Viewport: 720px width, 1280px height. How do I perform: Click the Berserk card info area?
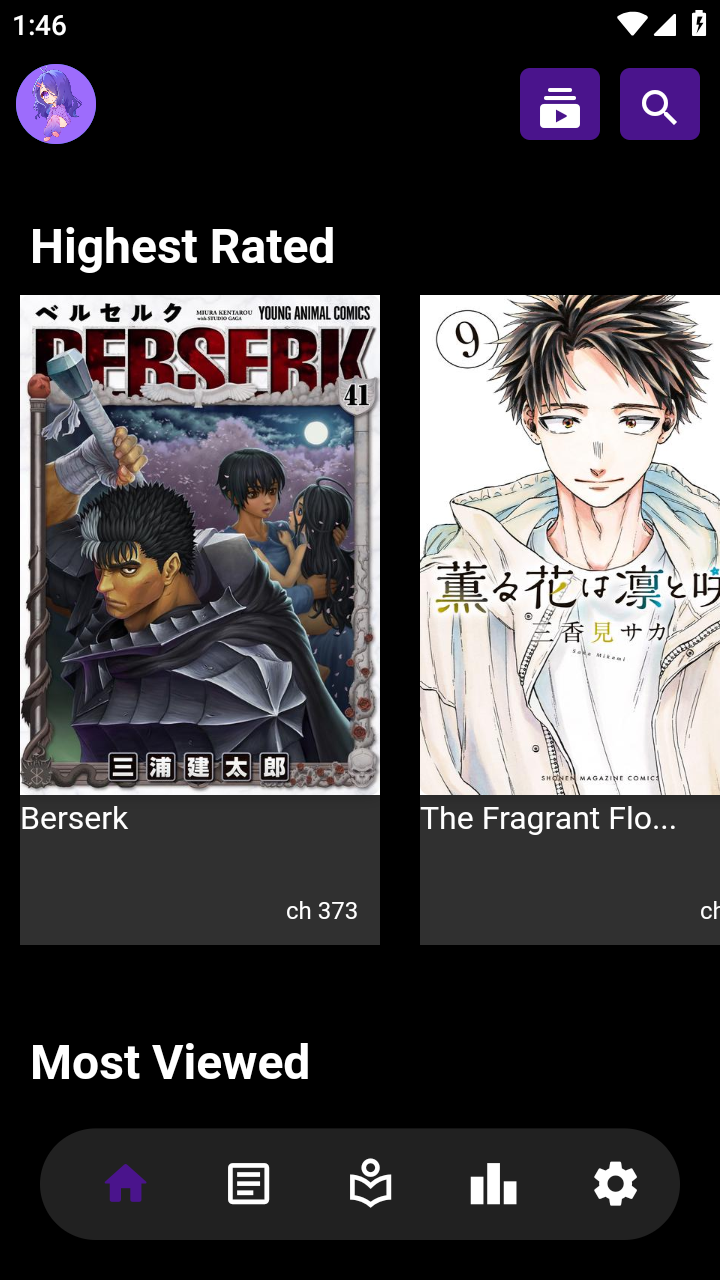(x=200, y=870)
